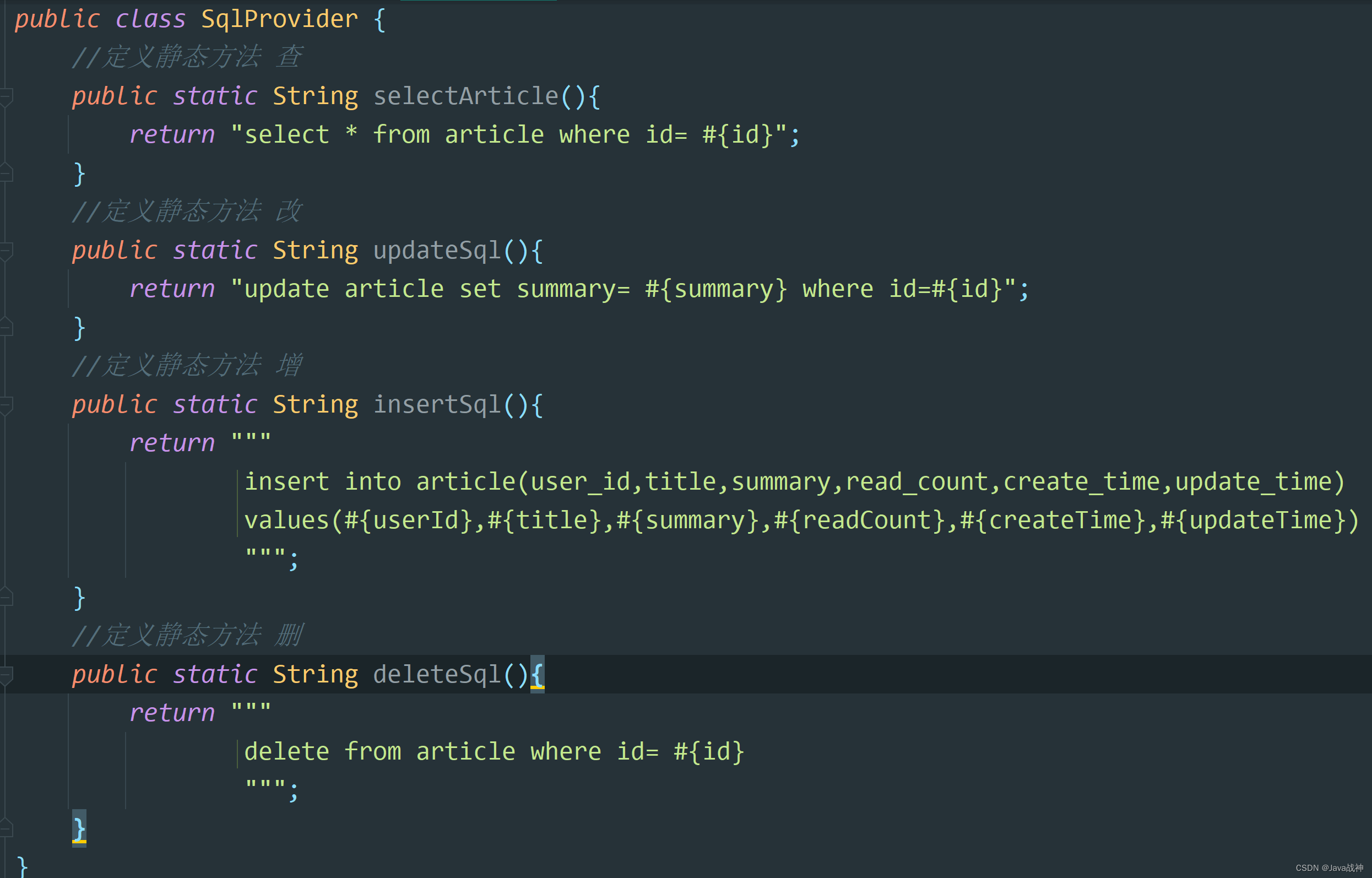Click the deleteSql method name
The width and height of the screenshot is (1372, 878).
pos(437,674)
